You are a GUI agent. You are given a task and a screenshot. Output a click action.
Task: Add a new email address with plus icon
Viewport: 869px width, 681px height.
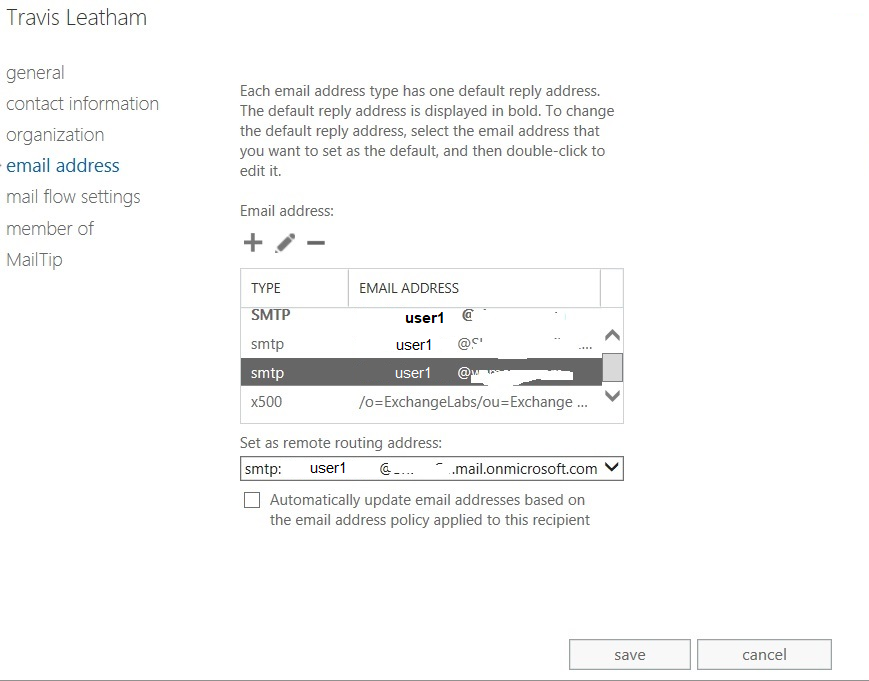click(x=253, y=243)
